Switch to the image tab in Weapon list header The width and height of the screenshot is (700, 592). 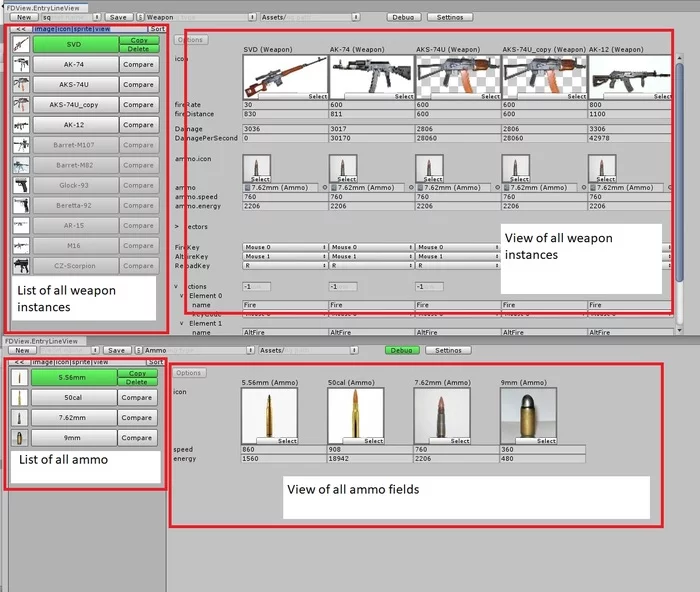tap(44, 29)
